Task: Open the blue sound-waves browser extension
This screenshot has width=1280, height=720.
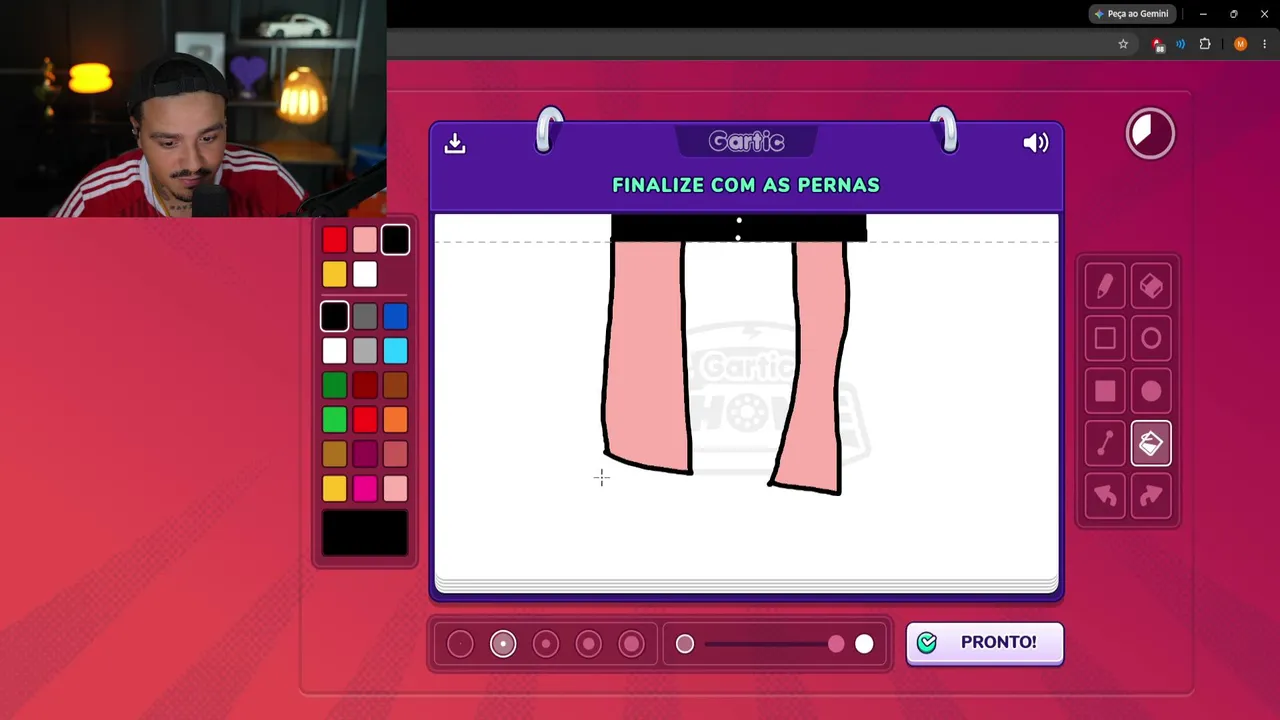Action: (x=1181, y=44)
